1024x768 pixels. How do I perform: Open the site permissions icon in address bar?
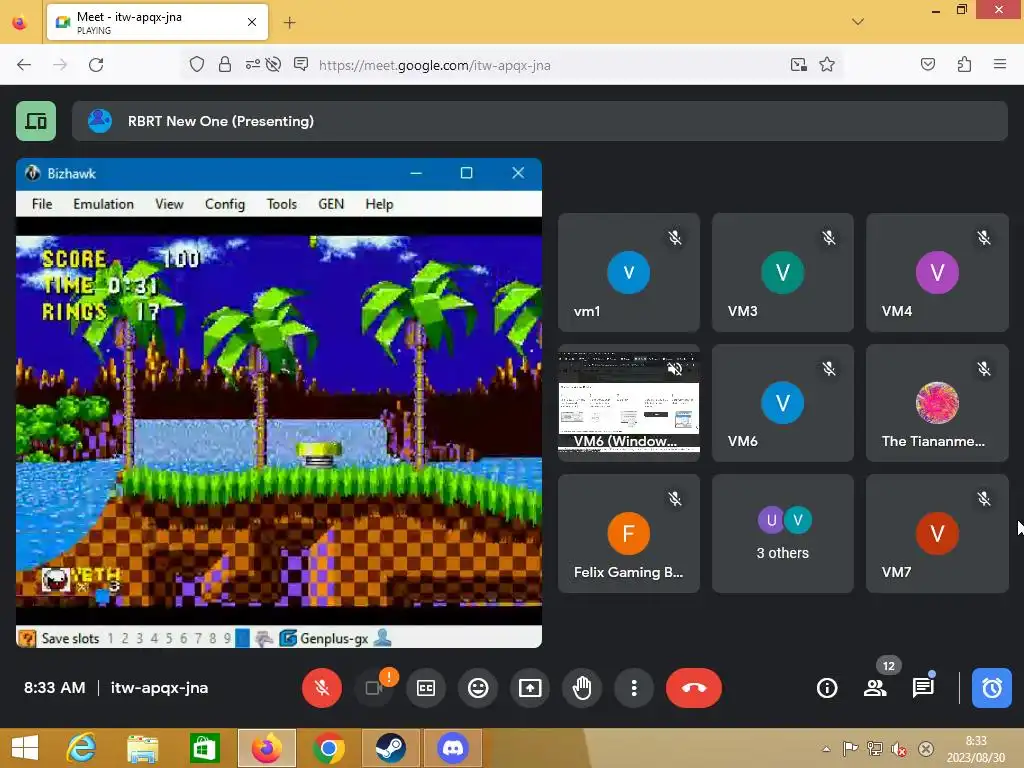pos(252,65)
